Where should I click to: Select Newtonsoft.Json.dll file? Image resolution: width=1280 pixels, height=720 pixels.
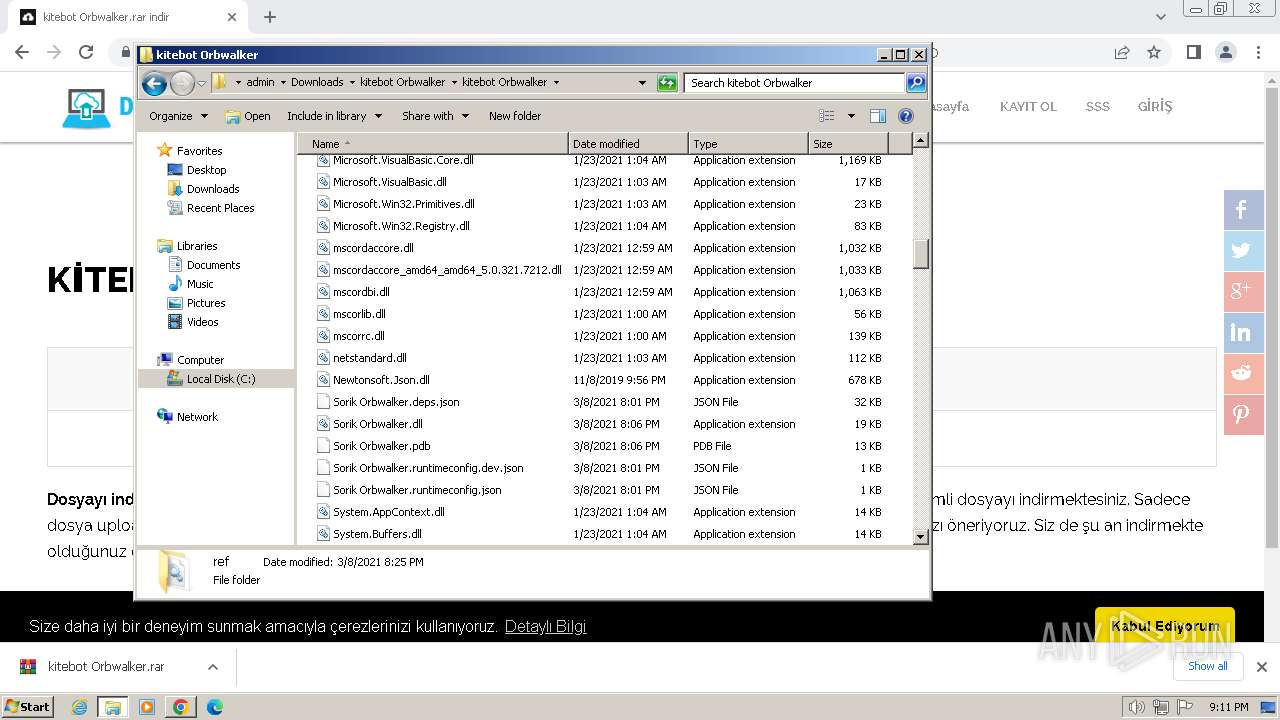coord(381,380)
